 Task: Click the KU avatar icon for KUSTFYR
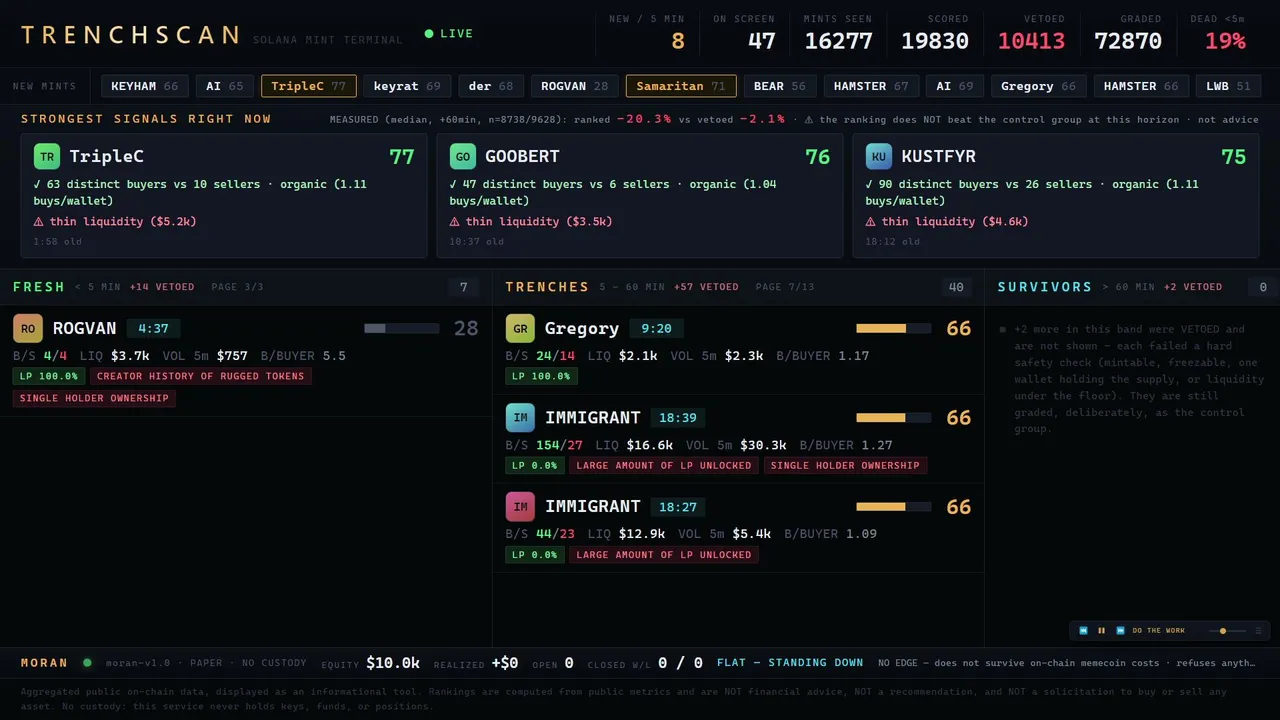[879, 157]
